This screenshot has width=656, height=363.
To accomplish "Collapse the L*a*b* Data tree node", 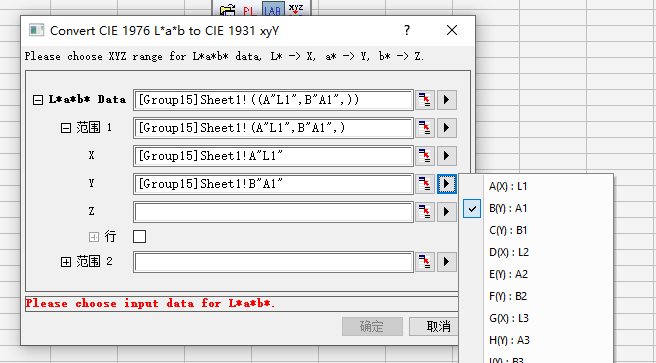I will [x=38, y=100].
